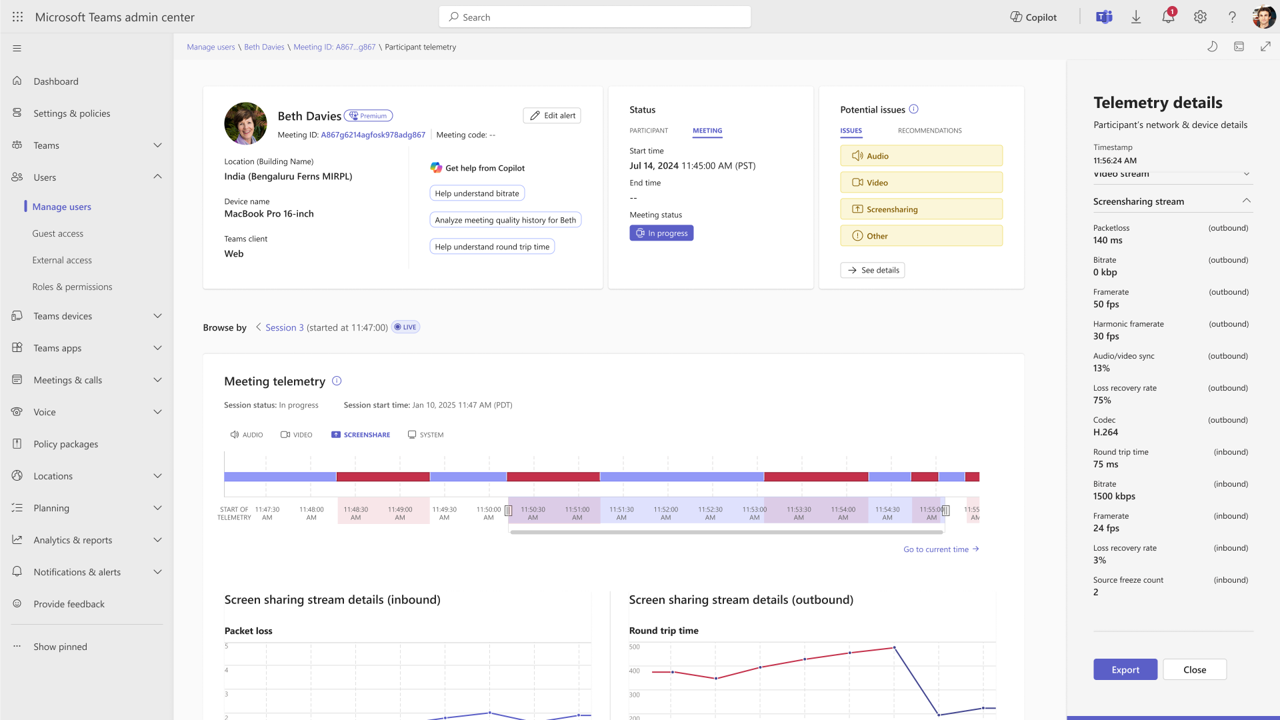Switch telemetry to the Video tab

click(296, 435)
